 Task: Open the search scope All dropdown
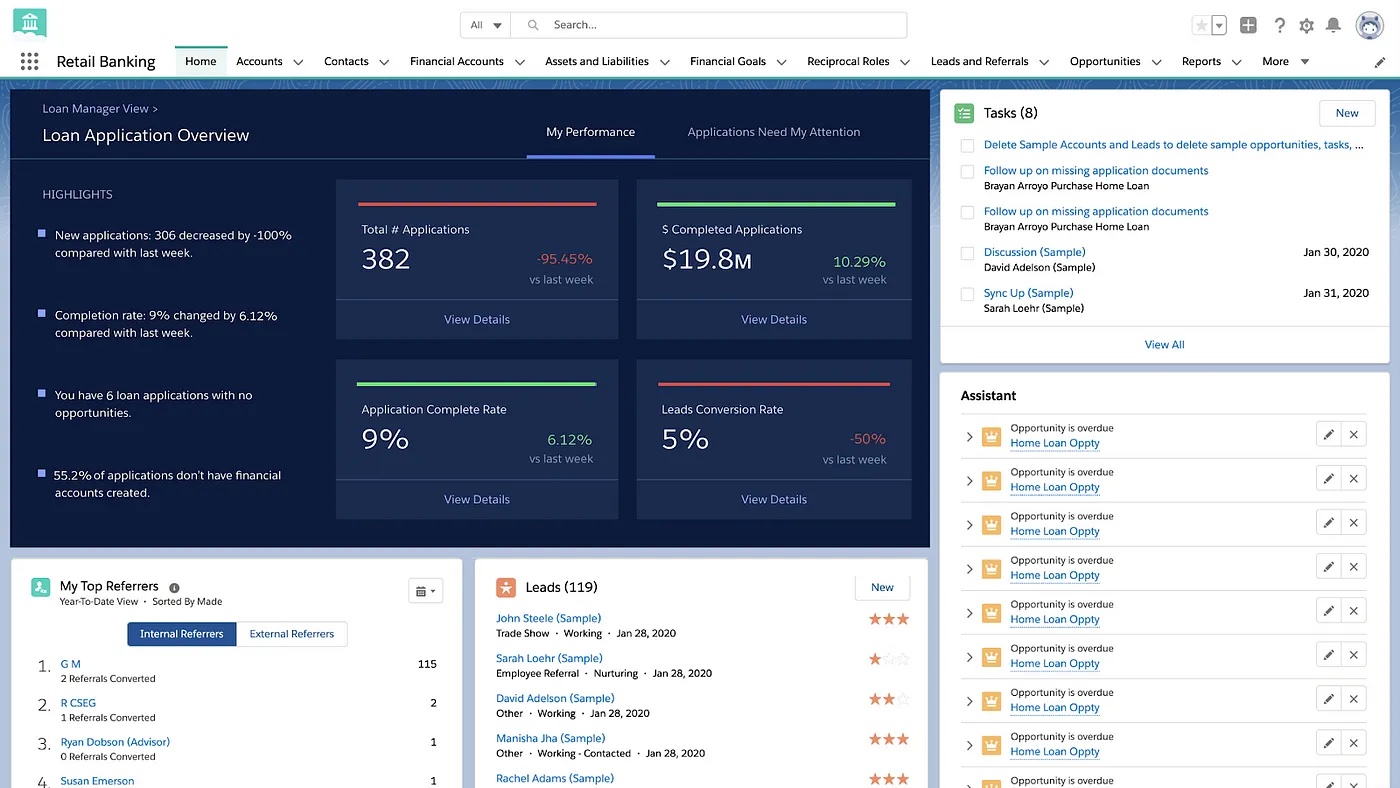(486, 25)
